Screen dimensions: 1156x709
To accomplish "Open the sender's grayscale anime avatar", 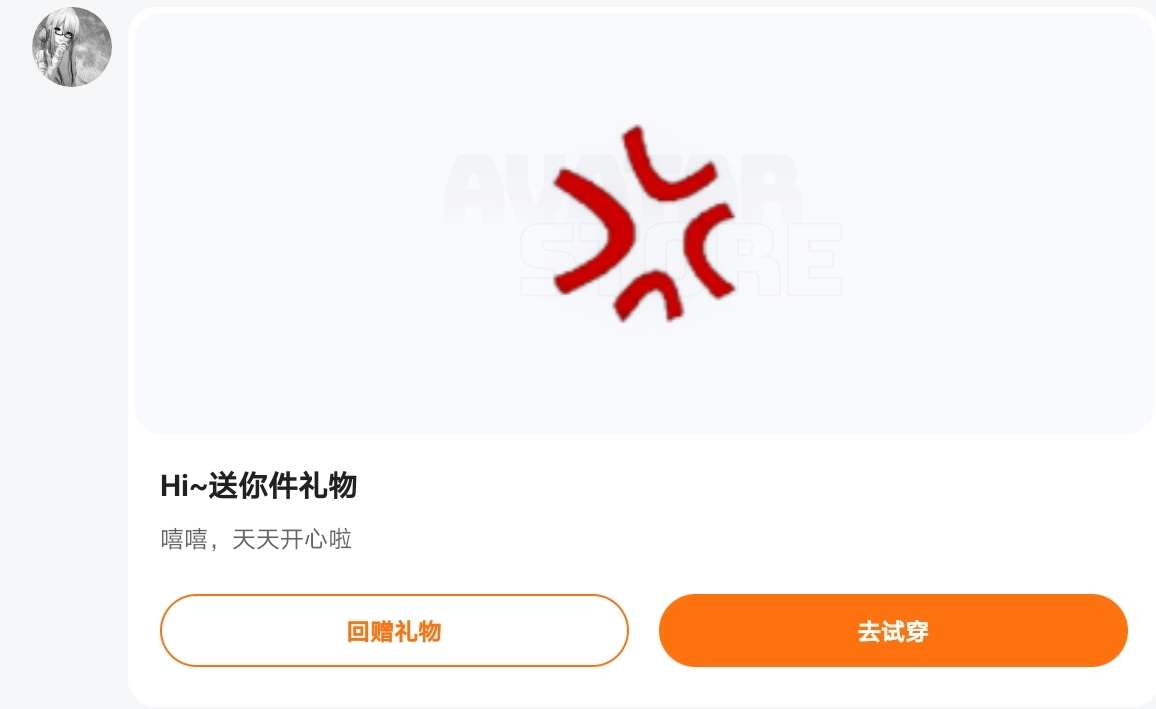I will (72, 46).
